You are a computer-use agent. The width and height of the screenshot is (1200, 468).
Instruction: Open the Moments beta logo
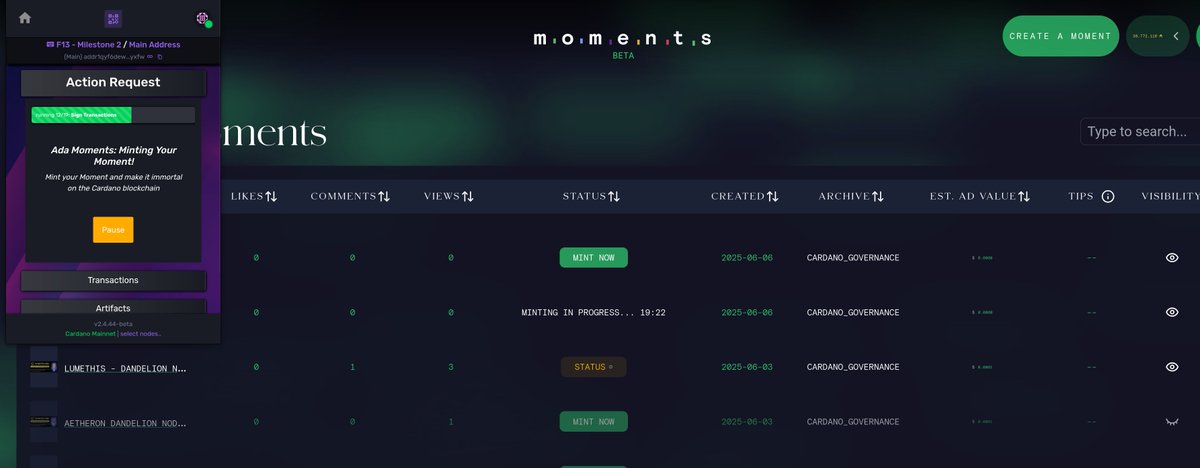pyautogui.click(x=622, y=43)
